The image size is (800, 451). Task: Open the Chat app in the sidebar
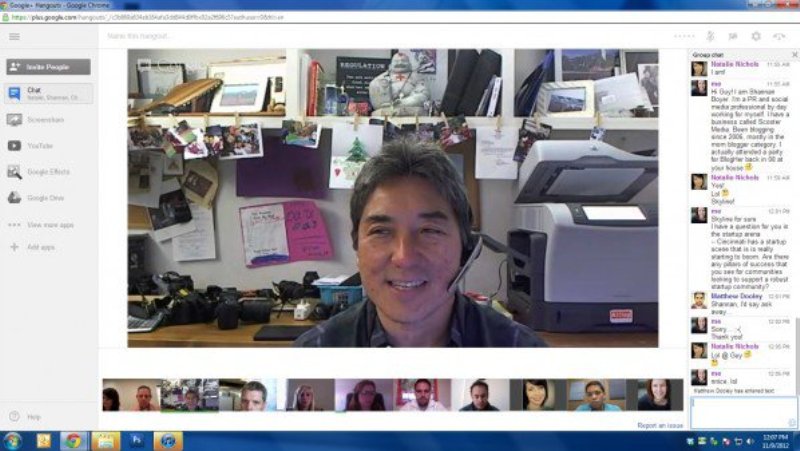point(47,94)
